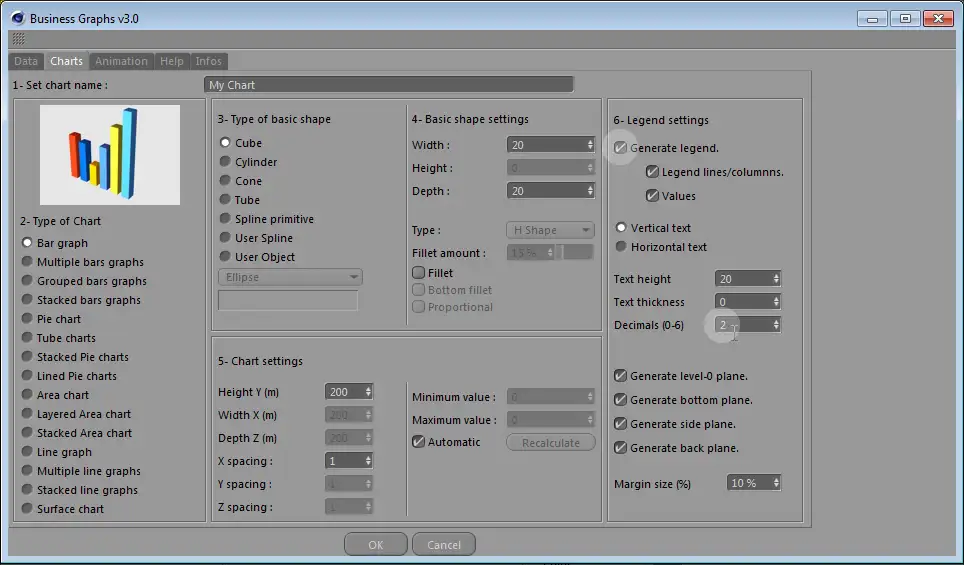Viewport: 964px width, 565px height.
Task: Select Multiple line graphs option
Action: pyautogui.click(x=81, y=472)
